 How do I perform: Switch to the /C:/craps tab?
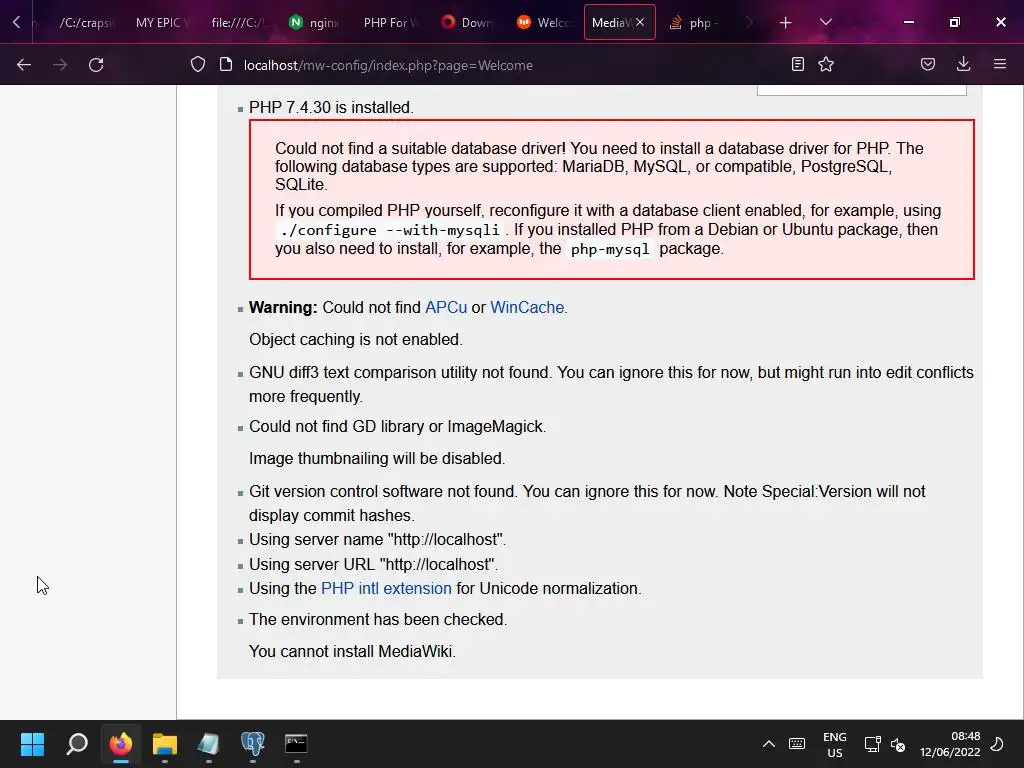click(x=85, y=23)
